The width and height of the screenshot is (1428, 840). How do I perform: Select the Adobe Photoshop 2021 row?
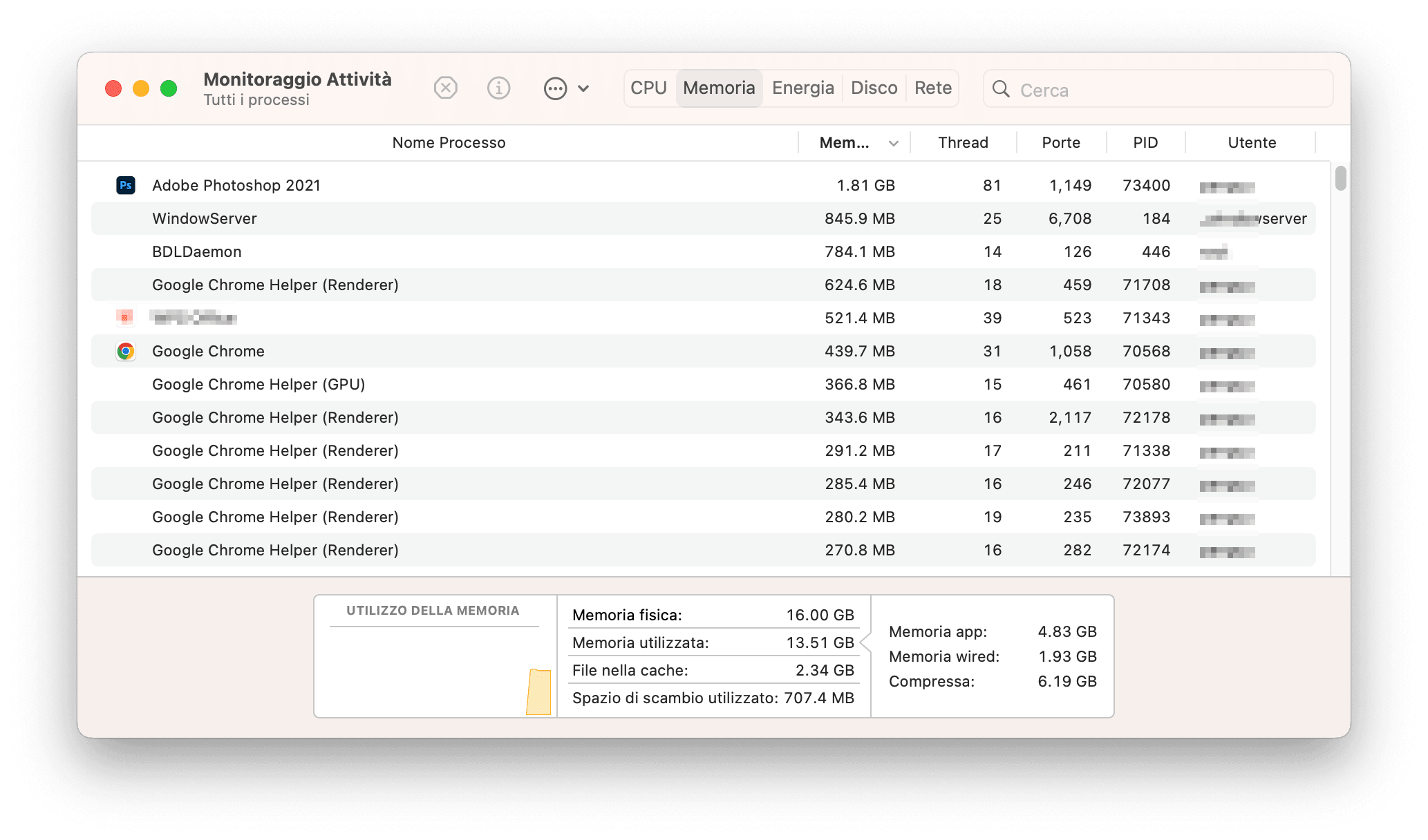point(704,185)
